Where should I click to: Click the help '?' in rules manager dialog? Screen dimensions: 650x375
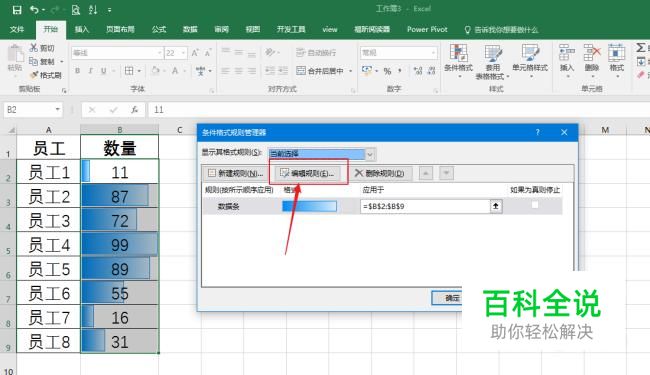[x=537, y=132]
